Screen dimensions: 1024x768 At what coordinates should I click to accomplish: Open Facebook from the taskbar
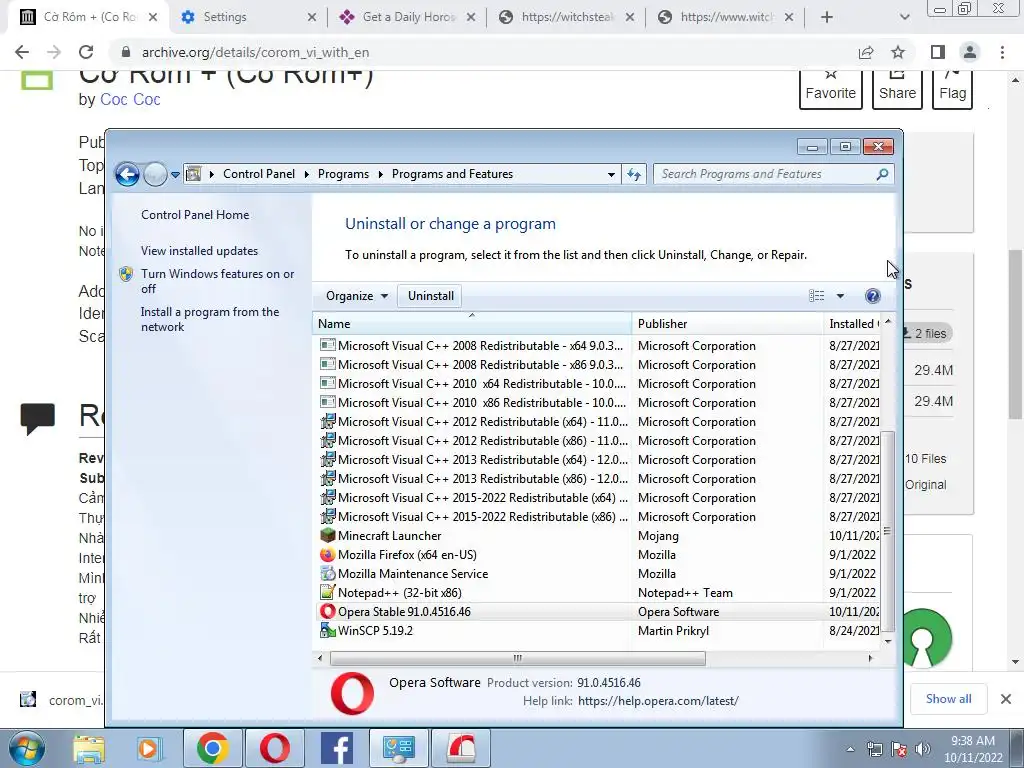[x=337, y=748]
